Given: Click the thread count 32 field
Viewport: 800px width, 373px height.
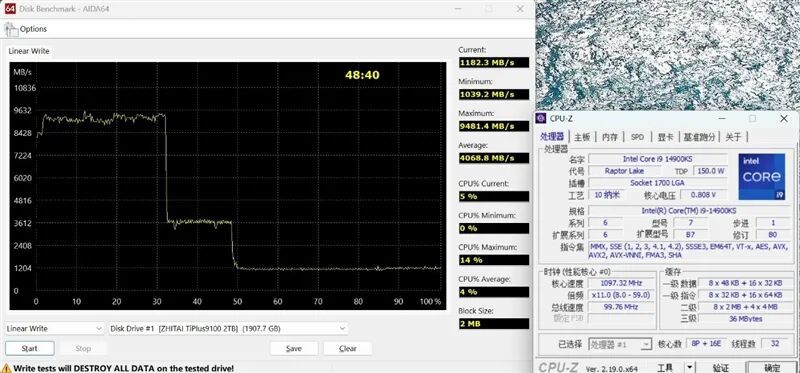Looking at the screenshot, I should tap(774, 344).
